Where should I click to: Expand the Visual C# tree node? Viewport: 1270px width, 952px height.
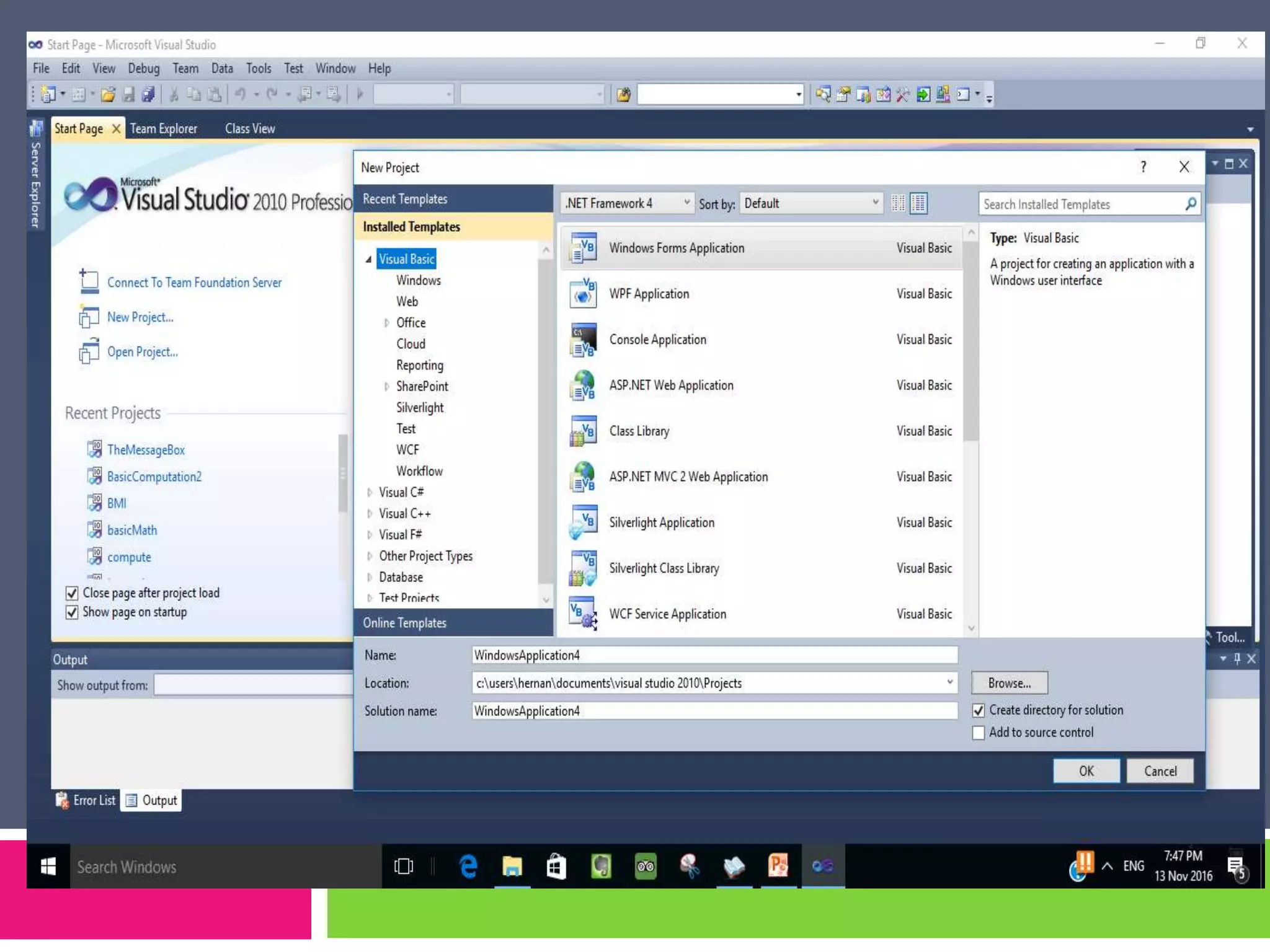tap(370, 492)
